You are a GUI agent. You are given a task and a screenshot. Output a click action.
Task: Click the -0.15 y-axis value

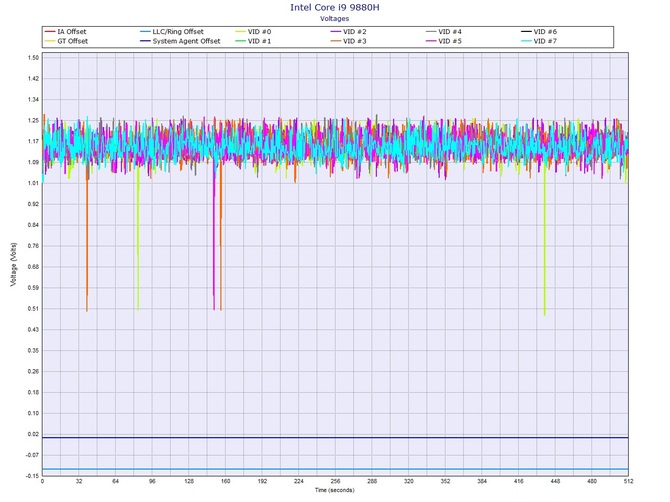[x=32, y=476]
